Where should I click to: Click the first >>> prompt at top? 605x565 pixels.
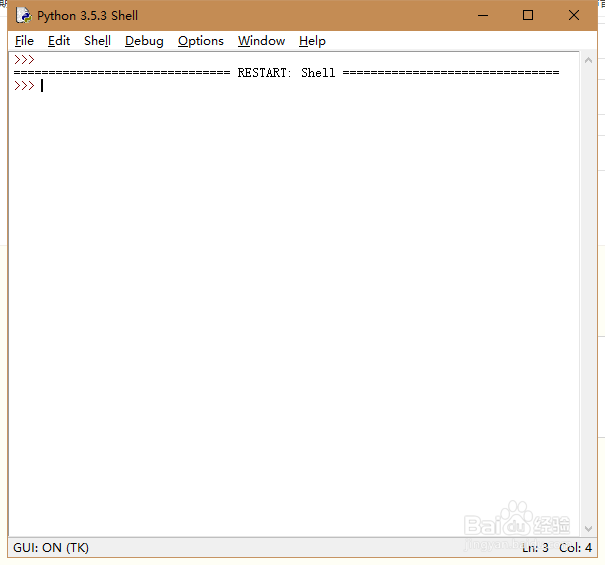tap(24, 59)
